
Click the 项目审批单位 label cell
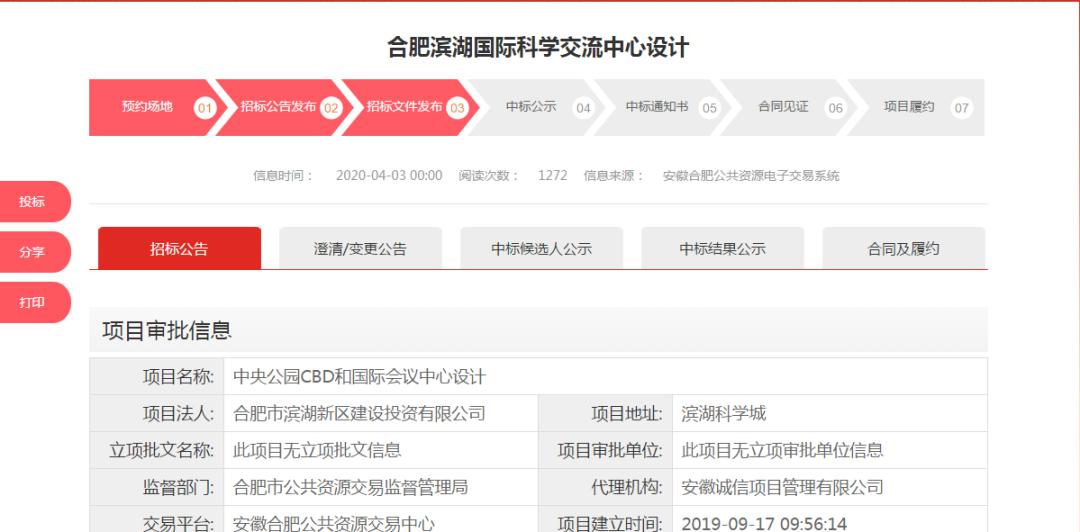(x=605, y=451)
